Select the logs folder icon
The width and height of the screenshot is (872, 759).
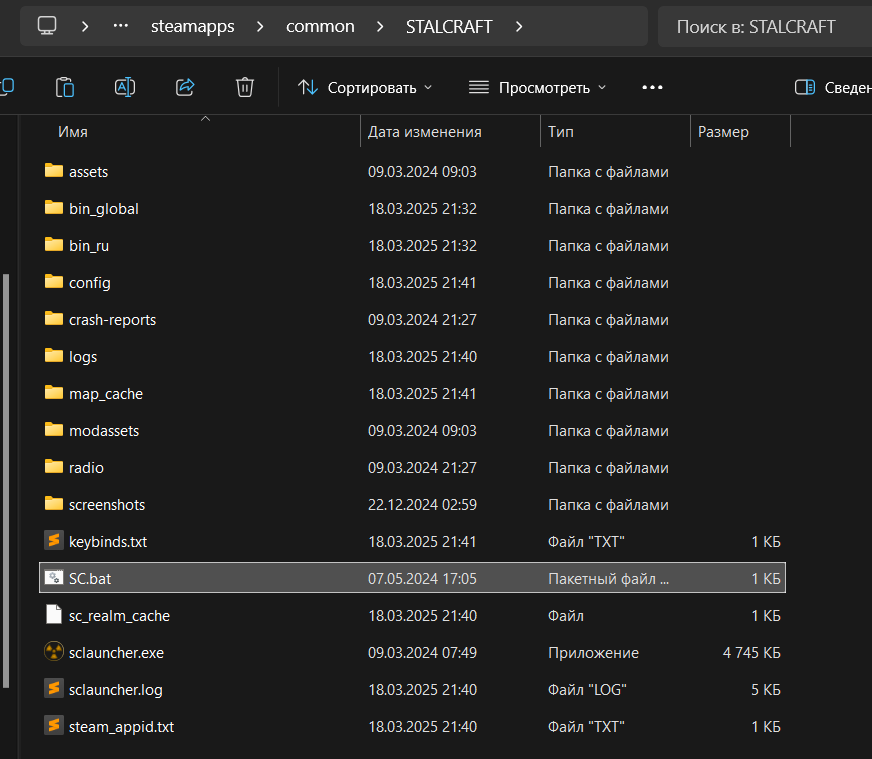click(53, 355)
